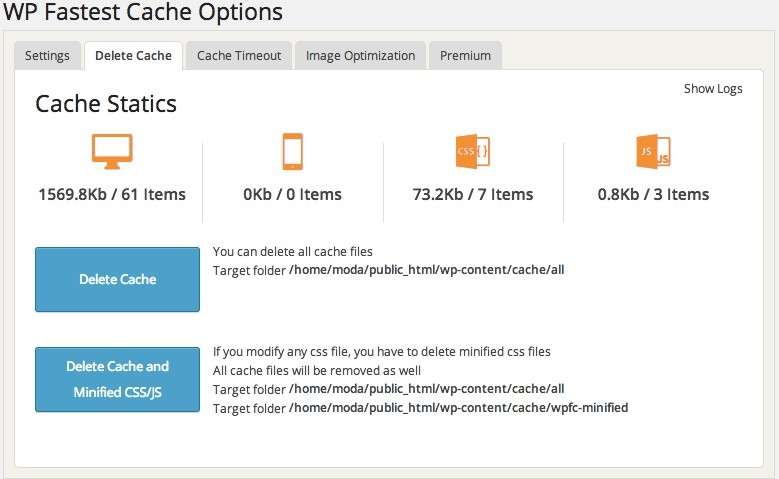Click the orange JS file icon
Viewport: 779px width, 479px height.
pyautogui.click(x=653, y=151)
